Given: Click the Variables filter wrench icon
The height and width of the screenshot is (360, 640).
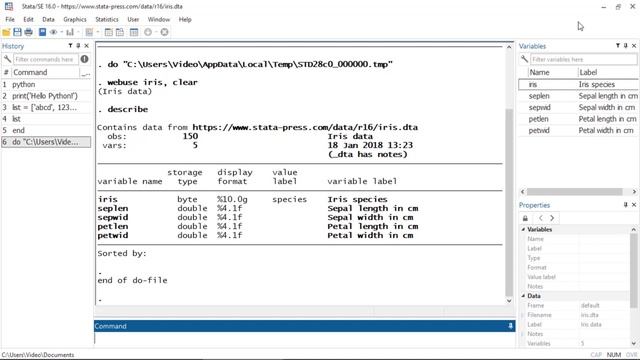Looking at the screenshot, I should point(524,59).
